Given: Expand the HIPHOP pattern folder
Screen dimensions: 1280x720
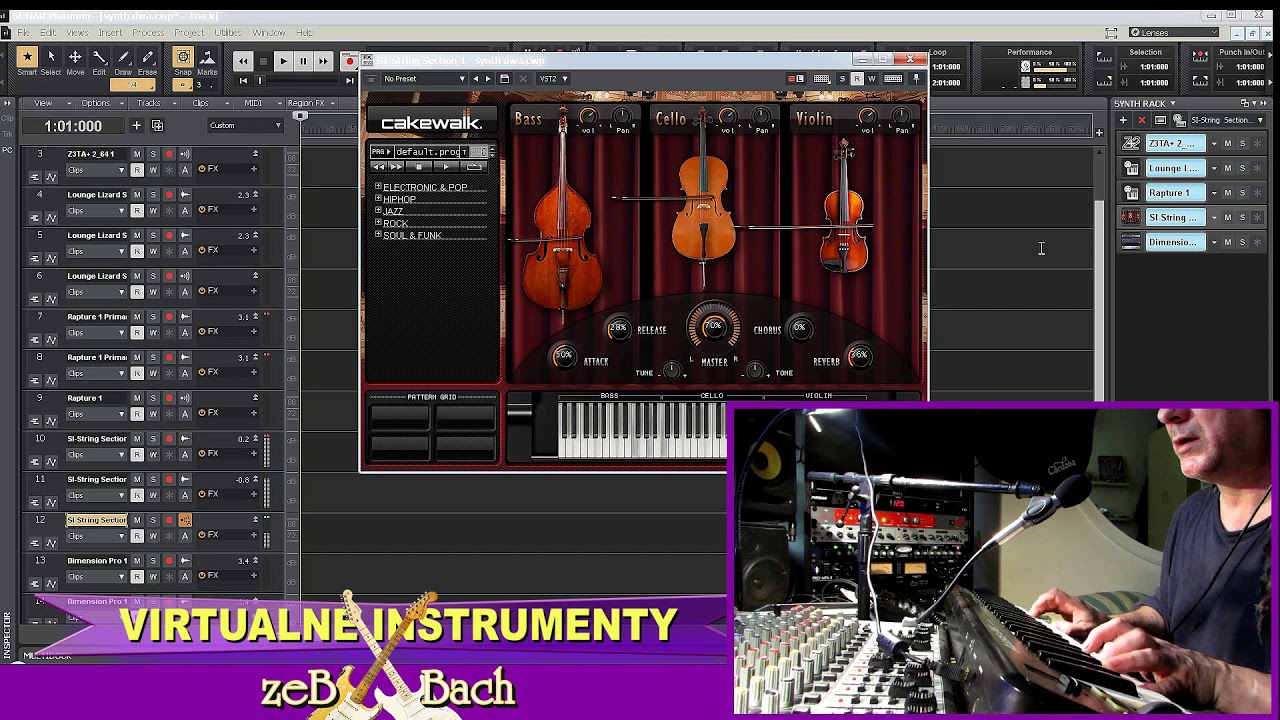Looking at the screenshot, I should (x=378, y=199).
